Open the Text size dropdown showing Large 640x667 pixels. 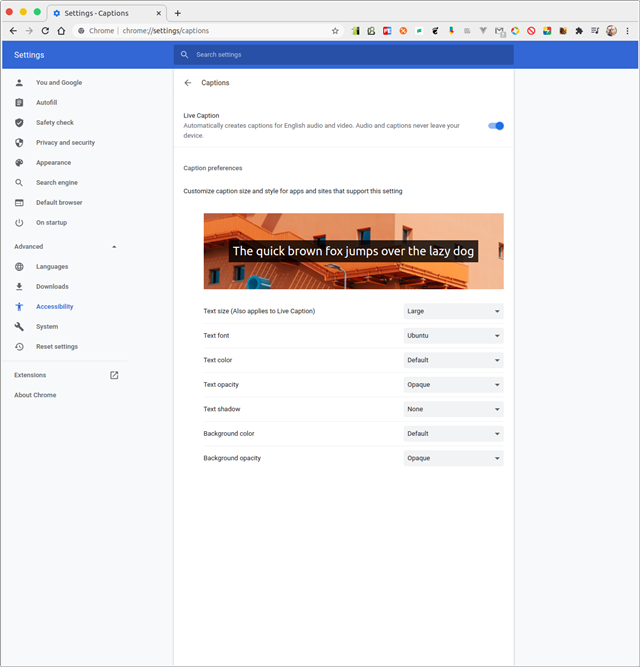click(453, 311)
